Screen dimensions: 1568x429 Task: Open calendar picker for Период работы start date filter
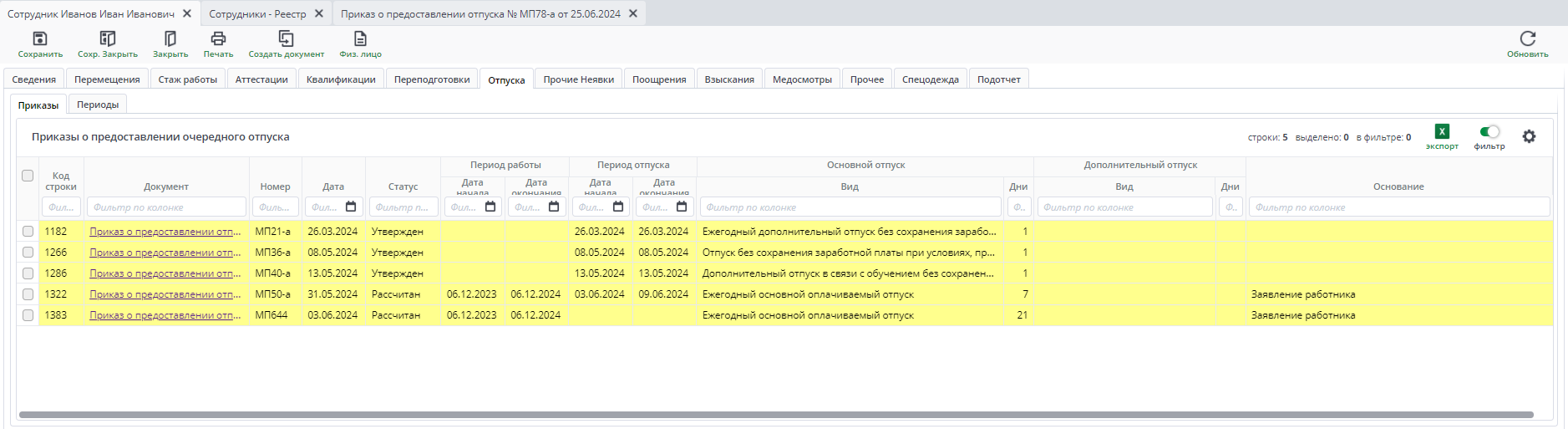(x=490, y=207)
